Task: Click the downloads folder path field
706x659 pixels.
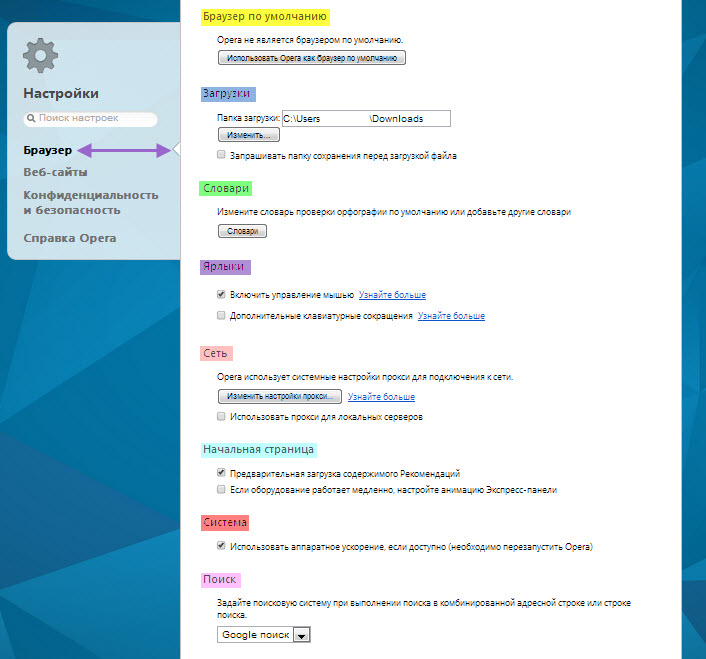Action: point(366,118)
